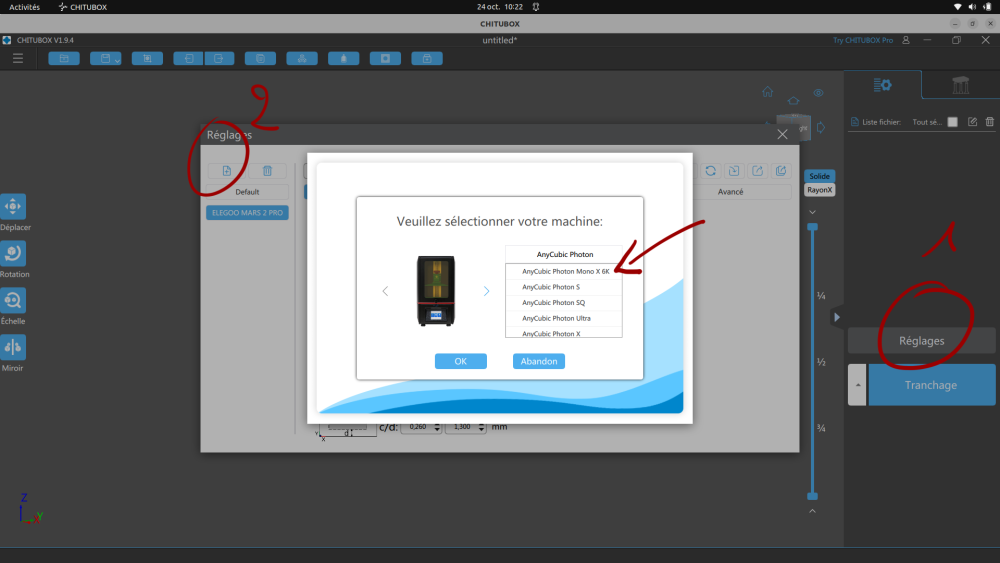Screen dimensions: 1000x563
Task: Click the hollow model toolbar icon
Action: 344,59
